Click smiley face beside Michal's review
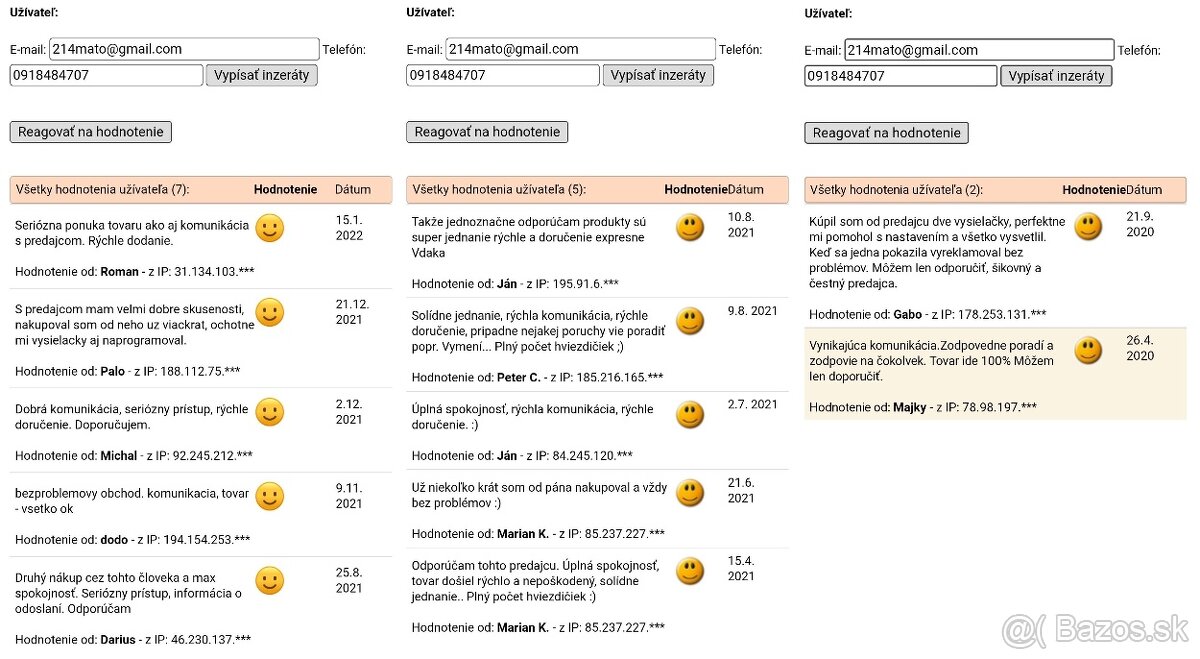 [269, 412]
